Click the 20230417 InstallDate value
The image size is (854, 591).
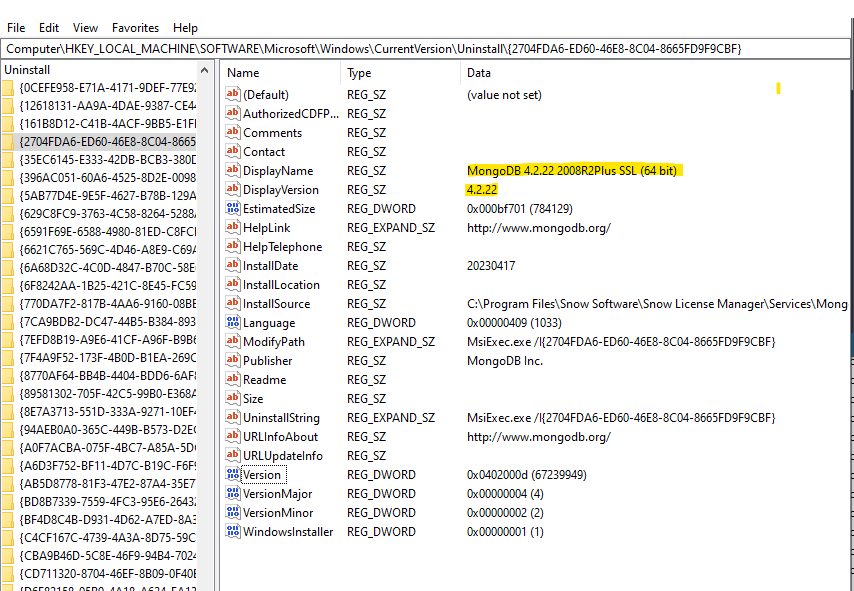click(491, 266)
